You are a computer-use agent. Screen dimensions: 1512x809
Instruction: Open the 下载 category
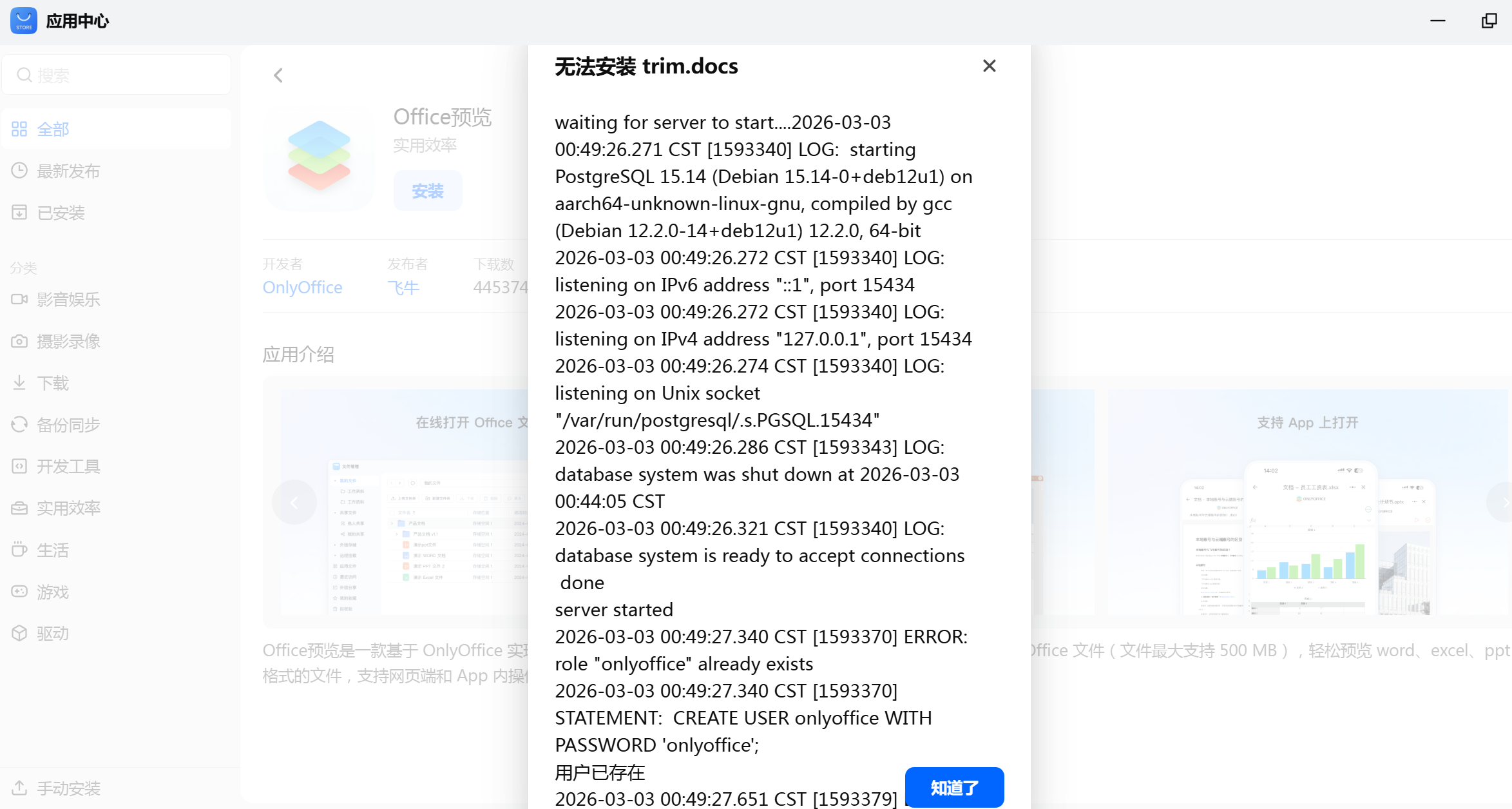(x=53, y=384)
